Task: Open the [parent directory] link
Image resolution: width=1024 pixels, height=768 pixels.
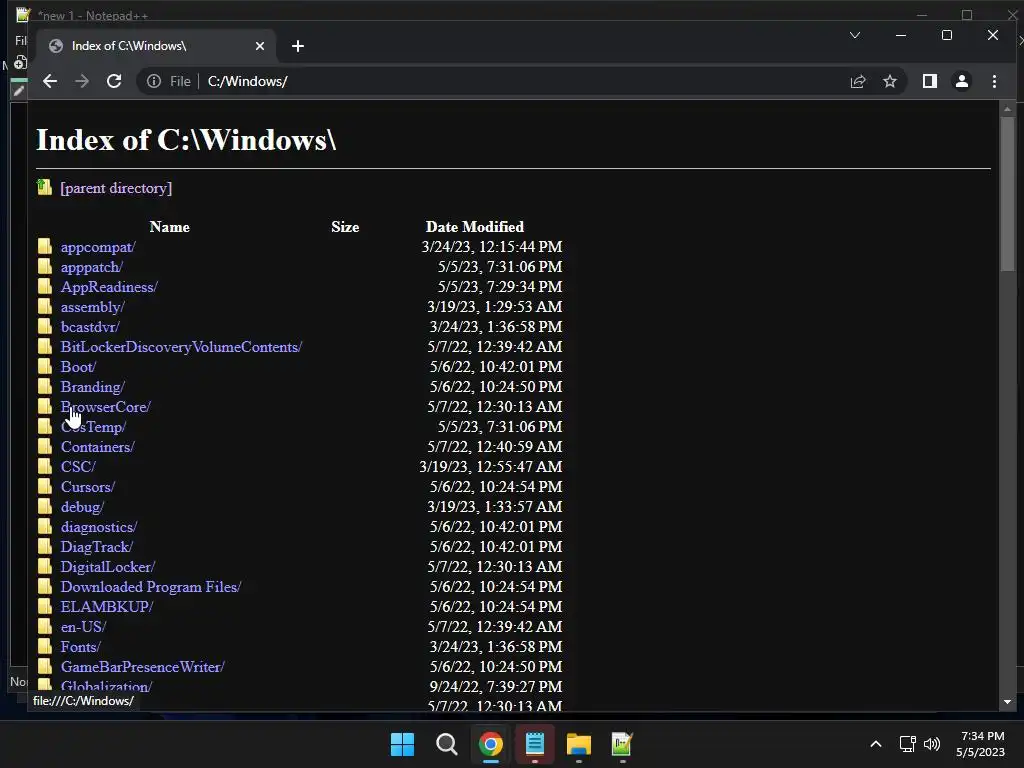Action: 116,188
